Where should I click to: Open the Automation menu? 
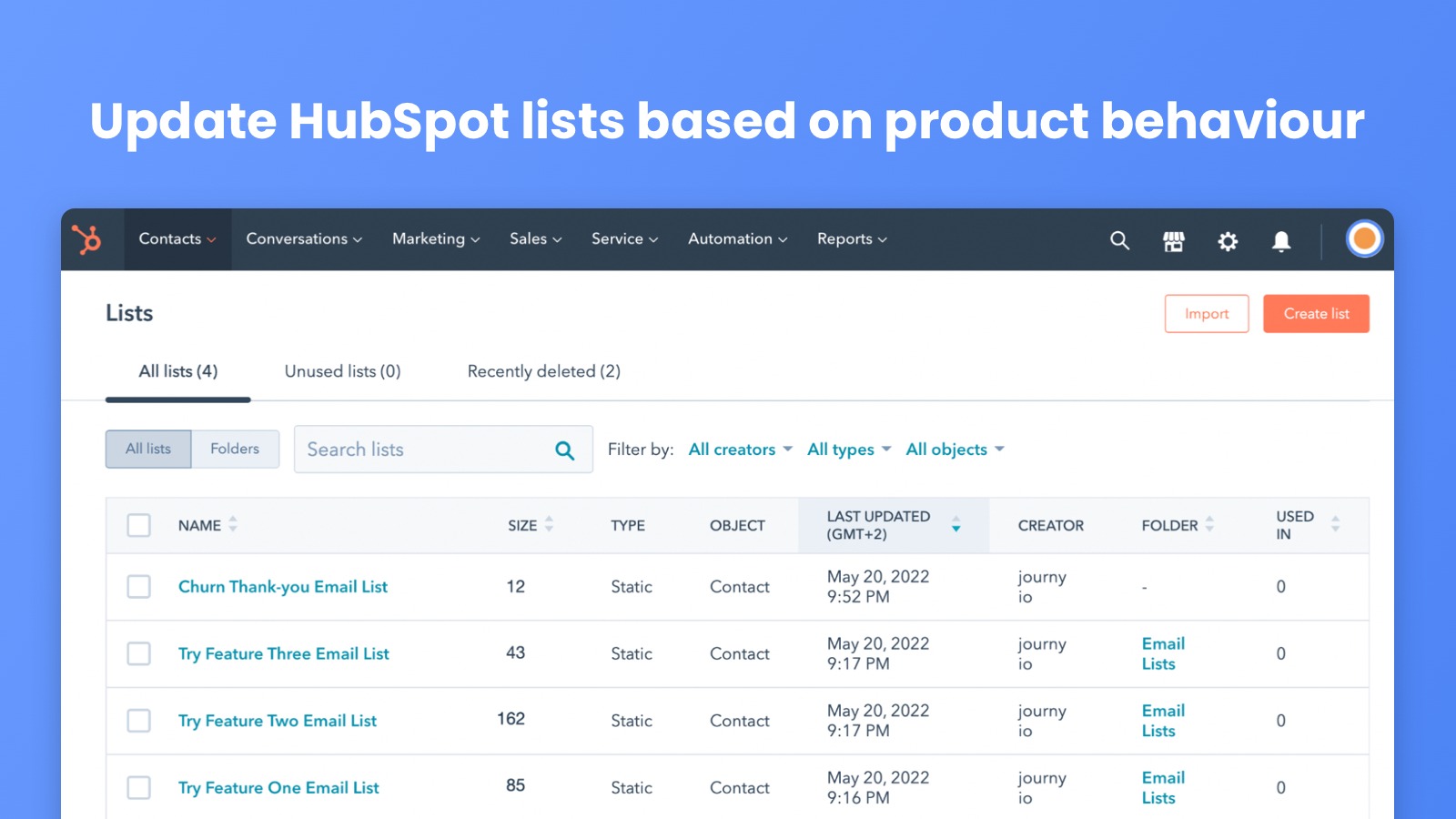[x=737, y=239]
